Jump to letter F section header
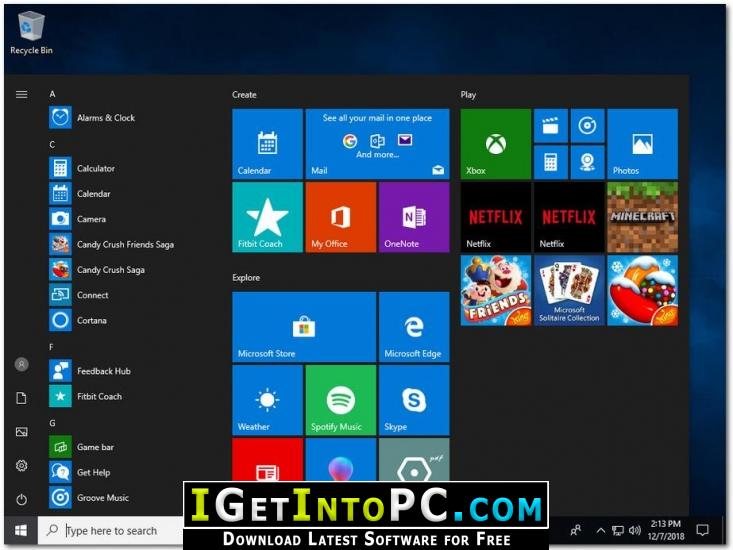The width and height of the screenshot is (733, 550). (51, 347)
